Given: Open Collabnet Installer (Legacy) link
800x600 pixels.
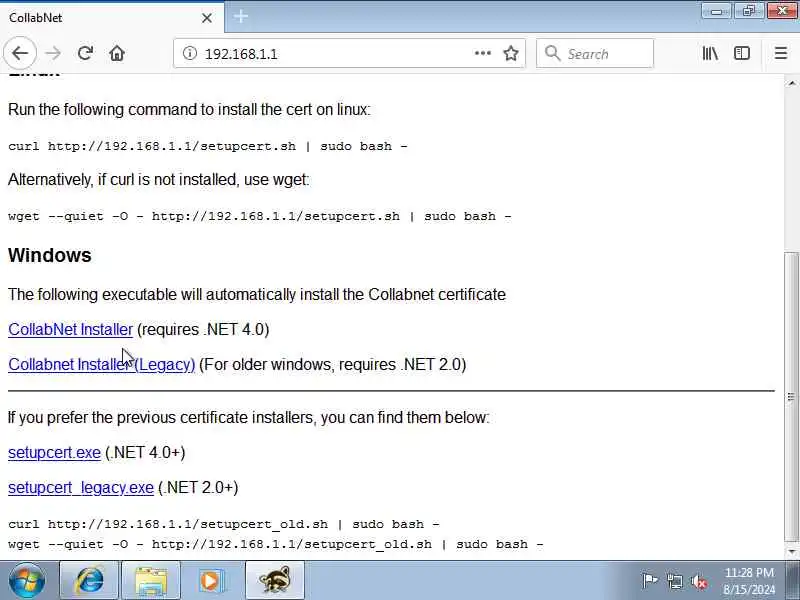Looking at the screenshot, I should (102, 364).
